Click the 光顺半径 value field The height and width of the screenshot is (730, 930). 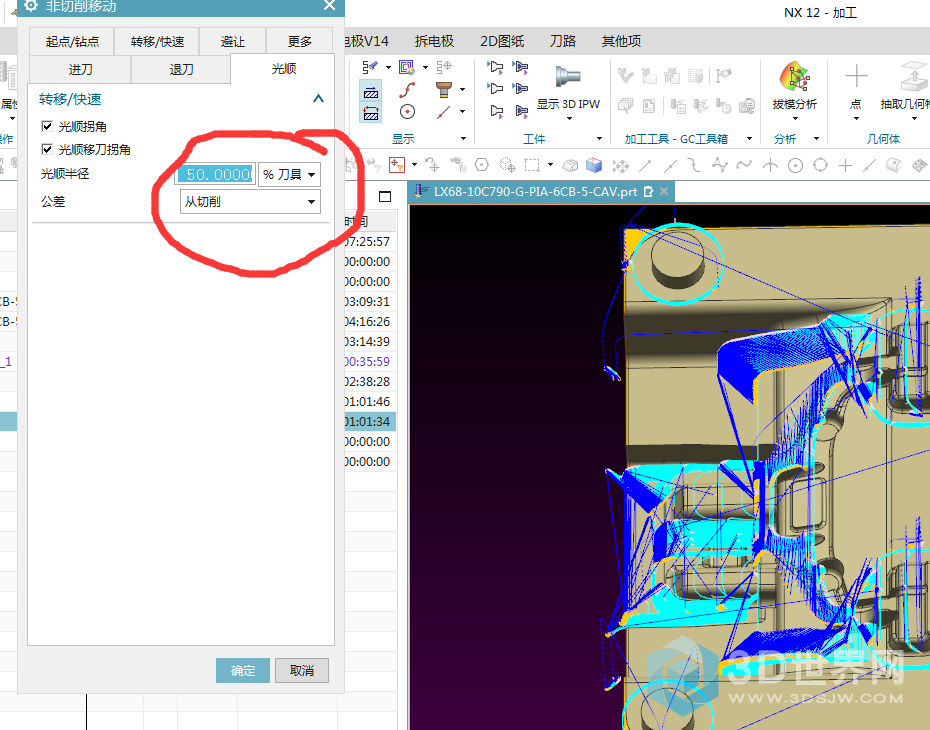pyautogui.click(x=216, y=174)
